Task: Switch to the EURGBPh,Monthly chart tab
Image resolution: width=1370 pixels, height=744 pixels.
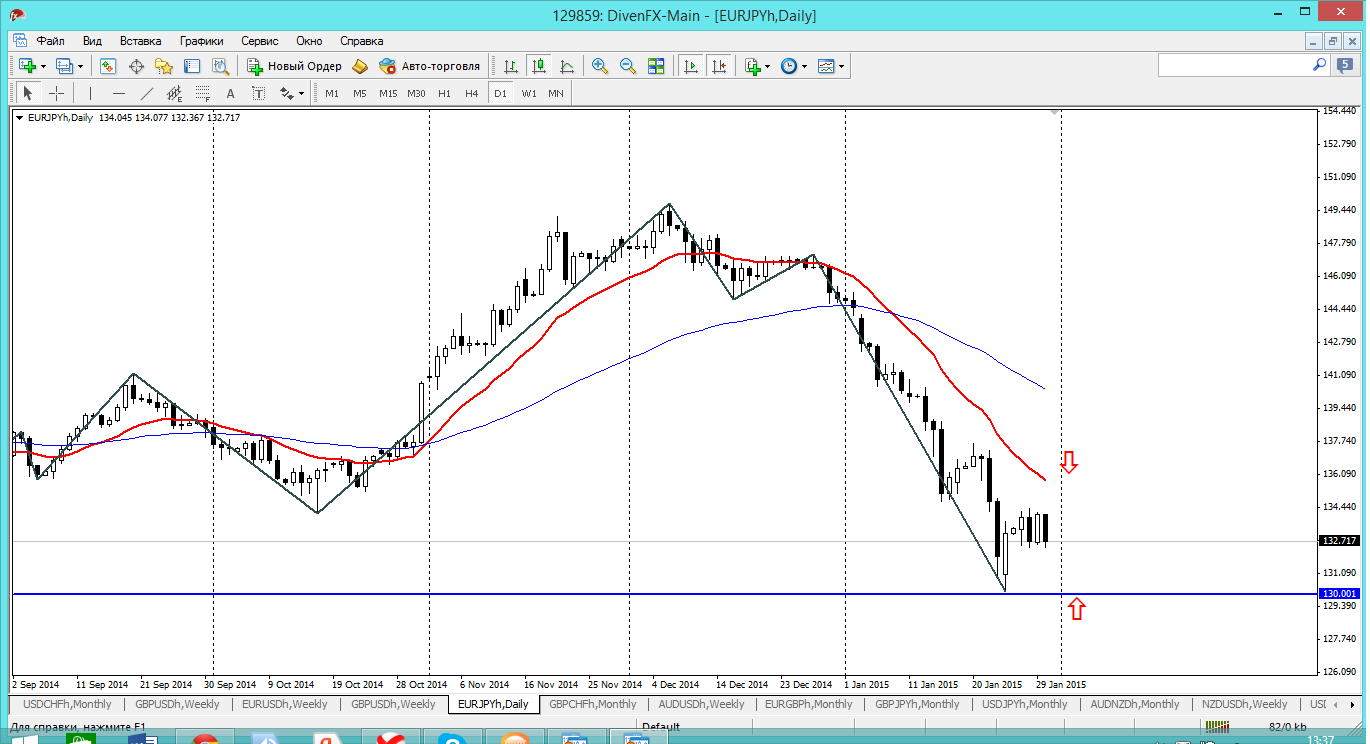Action: (809, 704)
